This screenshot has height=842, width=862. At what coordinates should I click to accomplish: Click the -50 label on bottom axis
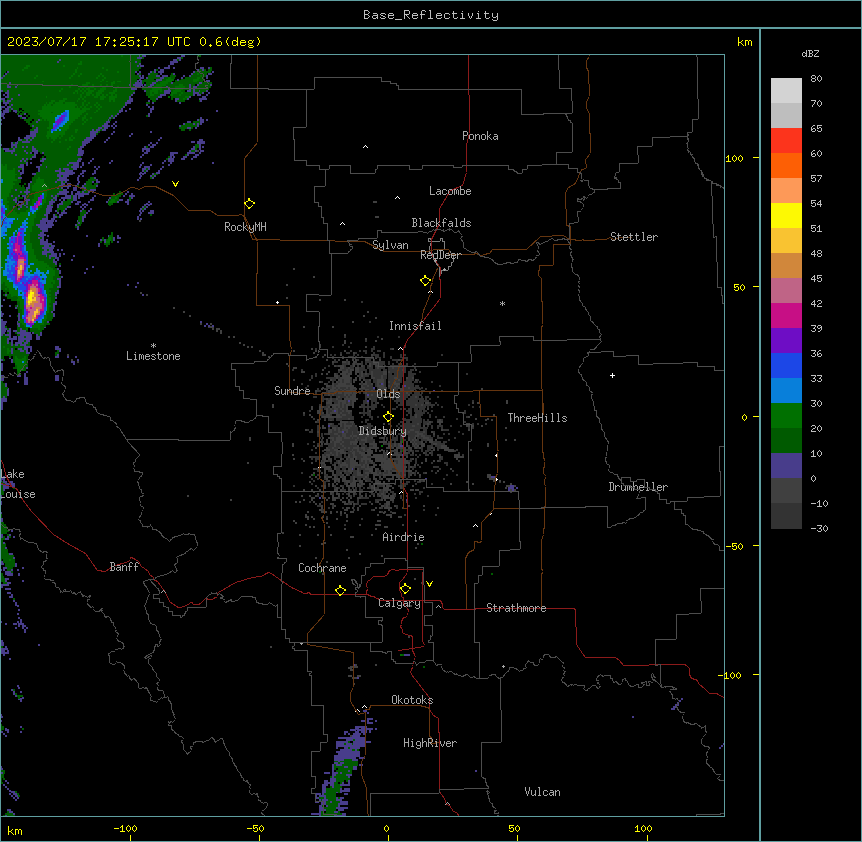[x=255, y=828]
